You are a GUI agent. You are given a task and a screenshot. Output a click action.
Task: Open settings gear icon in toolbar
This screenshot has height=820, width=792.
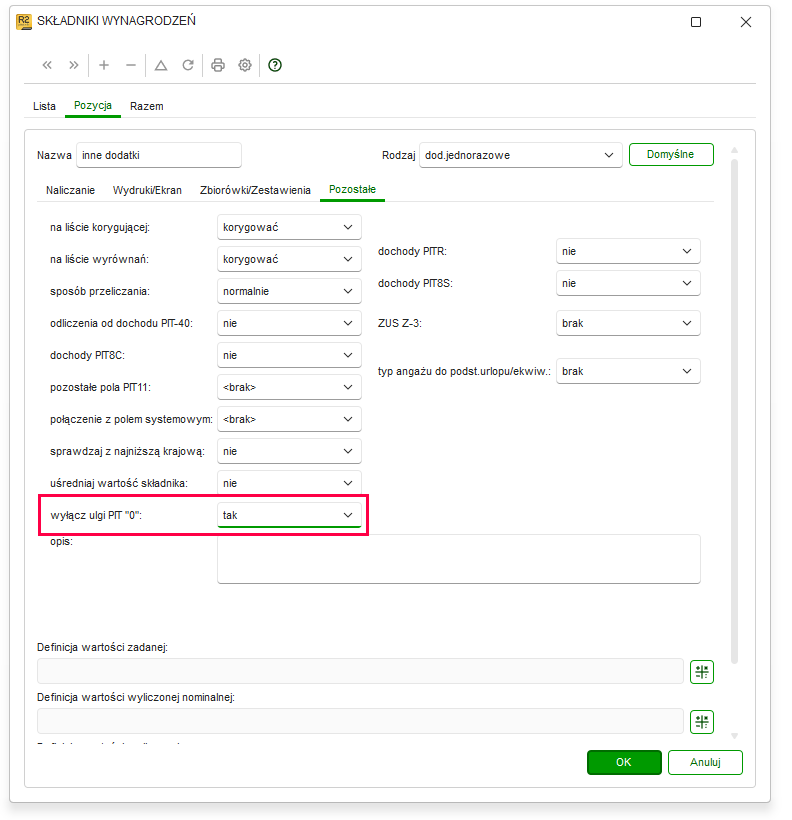tap(245, 65)
